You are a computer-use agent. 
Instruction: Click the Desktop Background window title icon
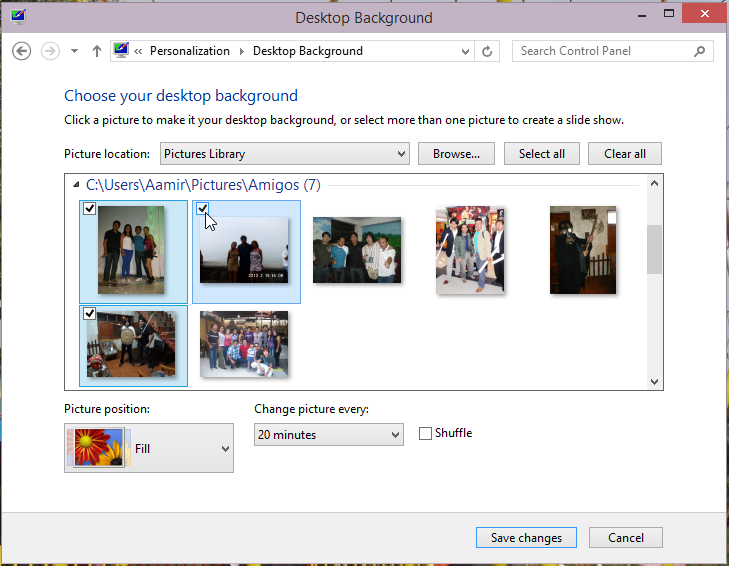(18, 17)
